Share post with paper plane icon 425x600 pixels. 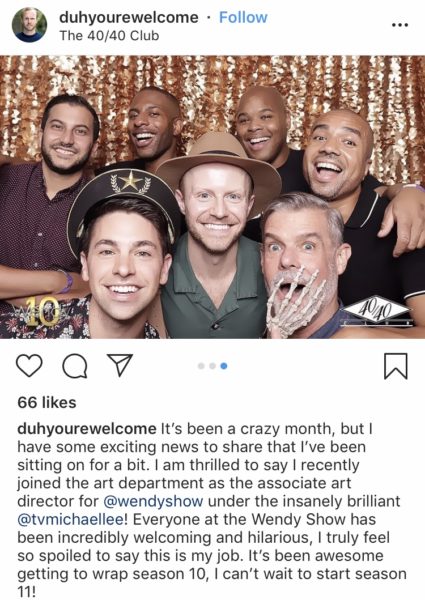(x=120, y=364)
